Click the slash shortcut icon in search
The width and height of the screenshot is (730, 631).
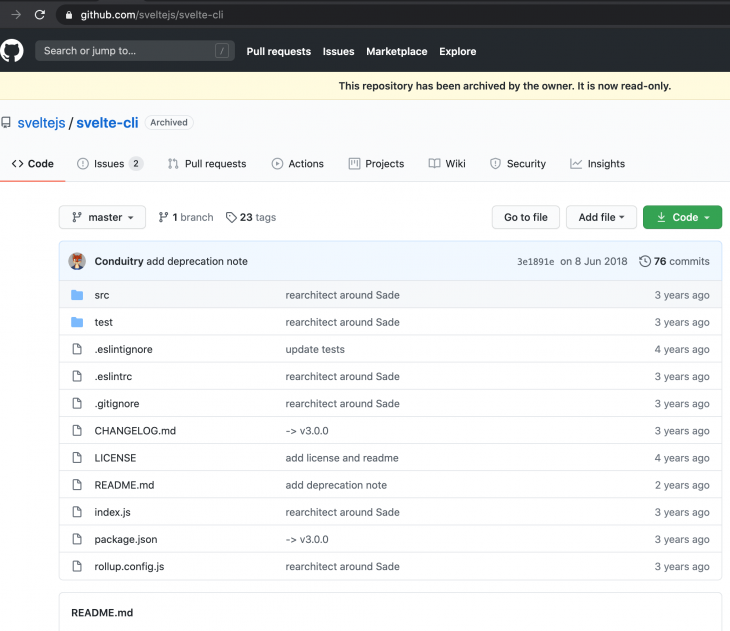[x=222, y=51]
